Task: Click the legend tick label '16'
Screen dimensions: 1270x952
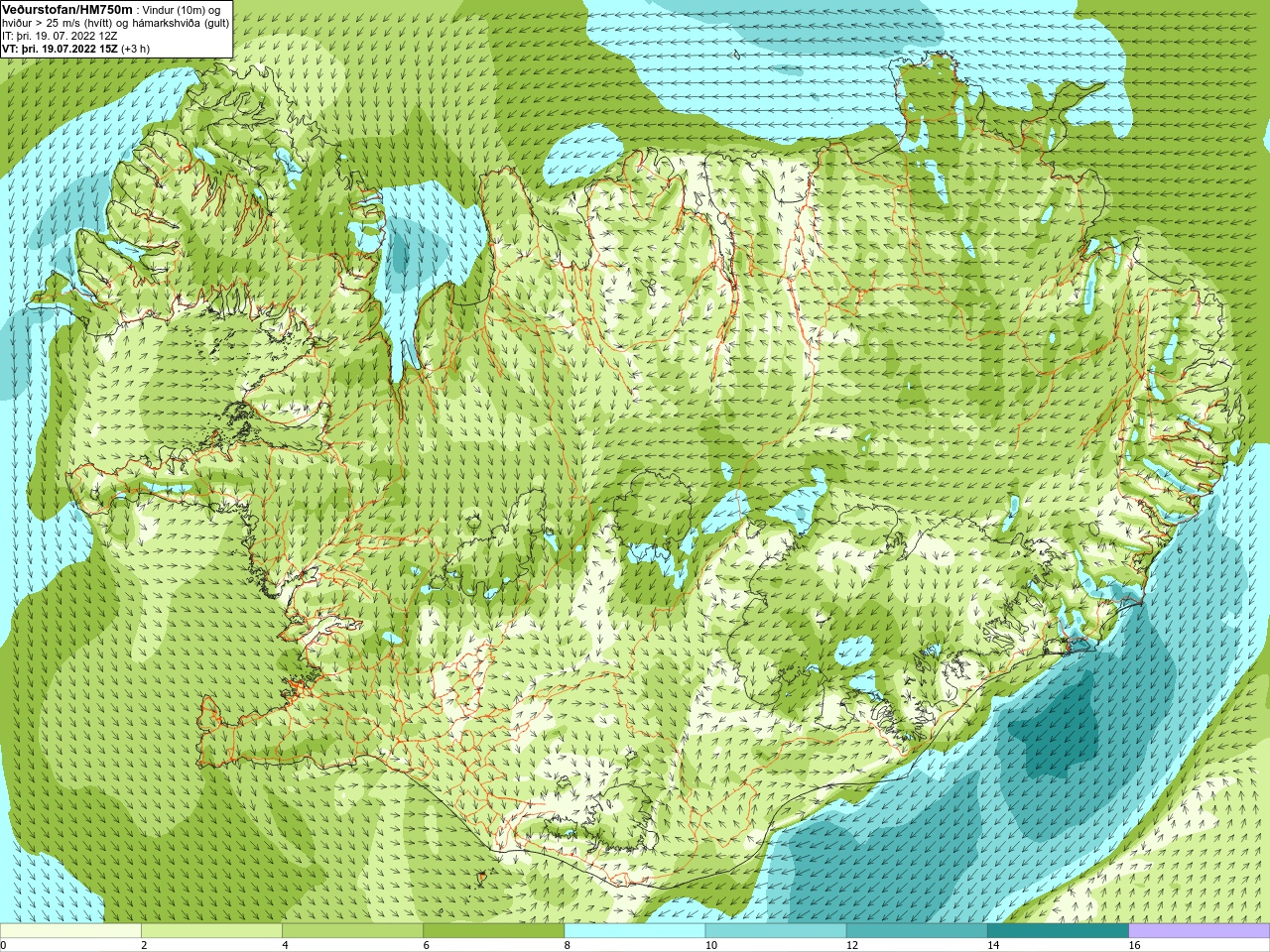Action: (x=1134, y=945)
